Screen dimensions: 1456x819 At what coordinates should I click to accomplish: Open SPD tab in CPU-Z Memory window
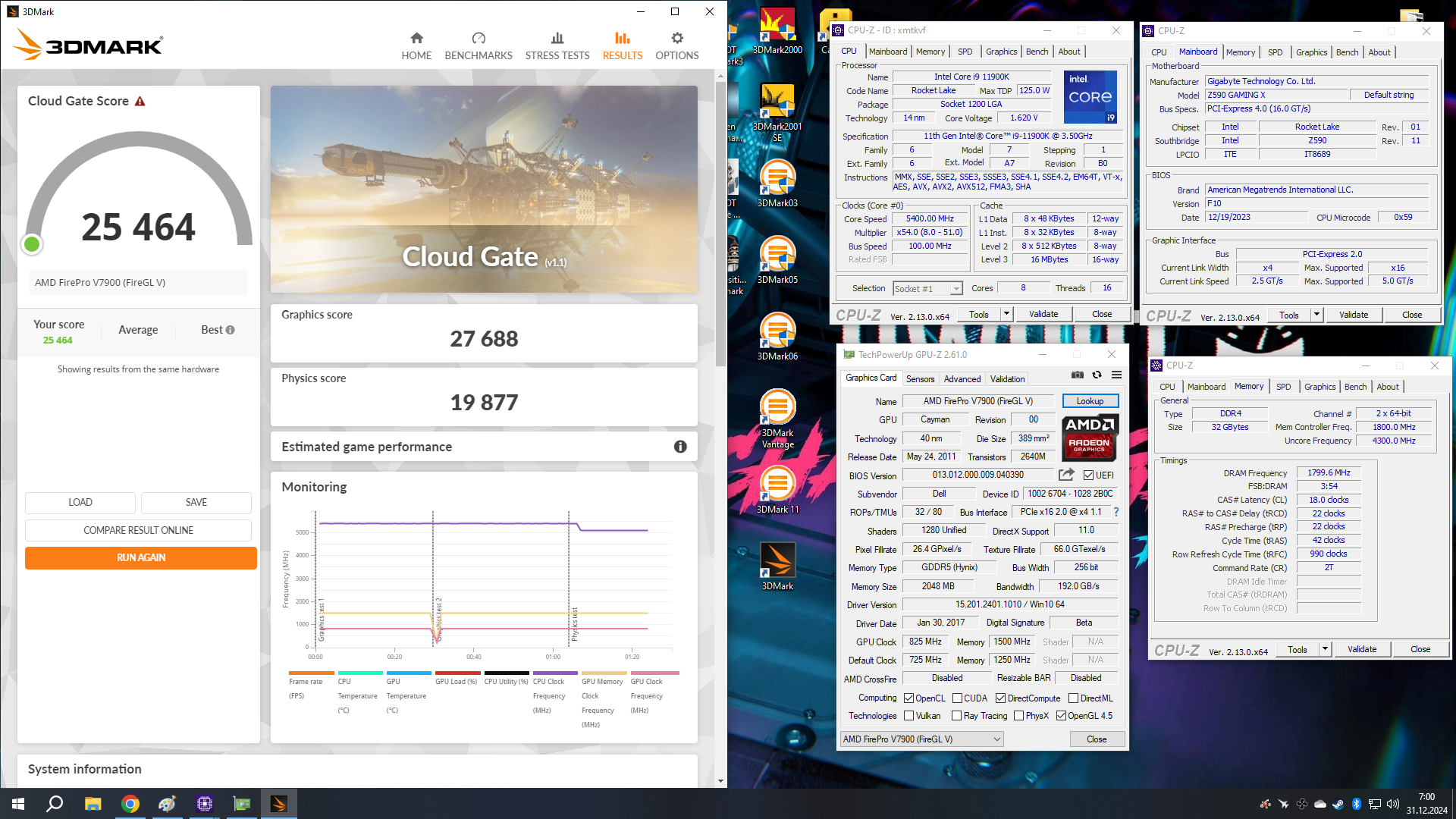coord(1283,387)
